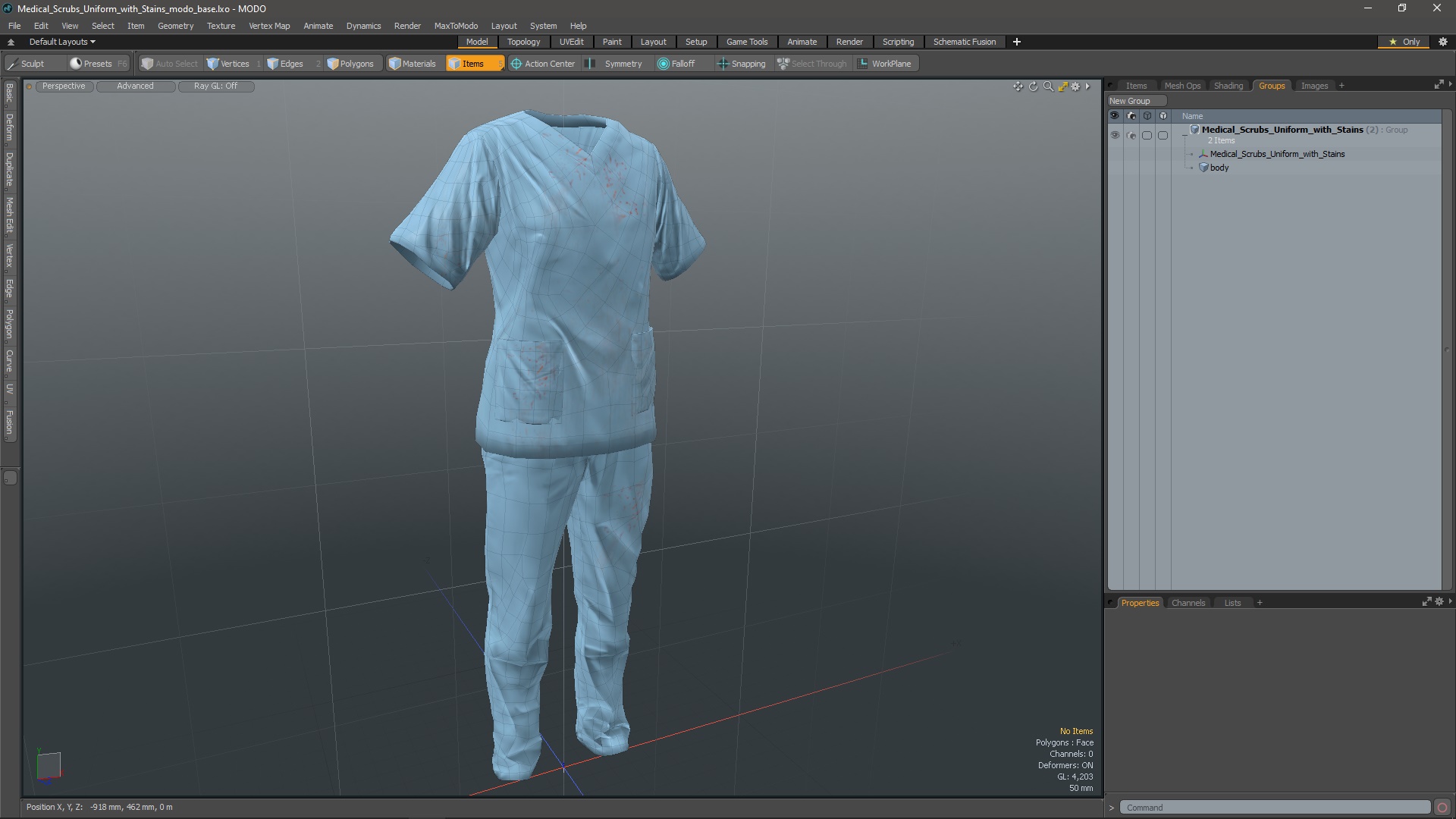Open the Default Layouts dropdown
The height and width of the screenshot is (819, 1456).
[x=62, y=42]
